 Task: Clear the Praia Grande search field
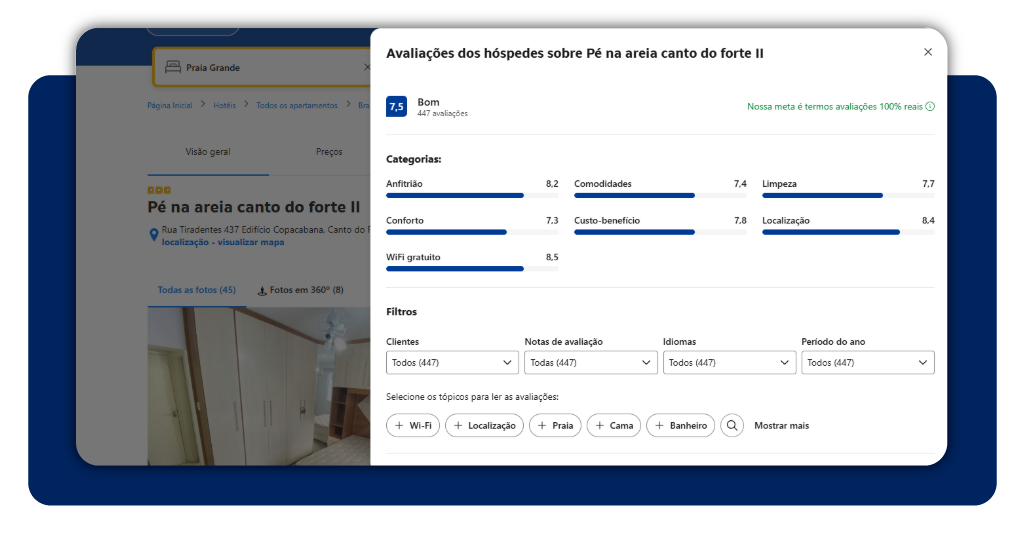pyautogui.click(x=366, y=67)
